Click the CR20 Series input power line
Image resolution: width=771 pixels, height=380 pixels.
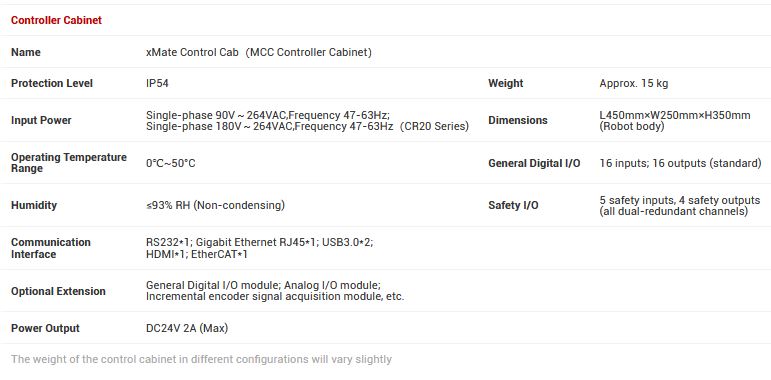(x=307, y=126)
